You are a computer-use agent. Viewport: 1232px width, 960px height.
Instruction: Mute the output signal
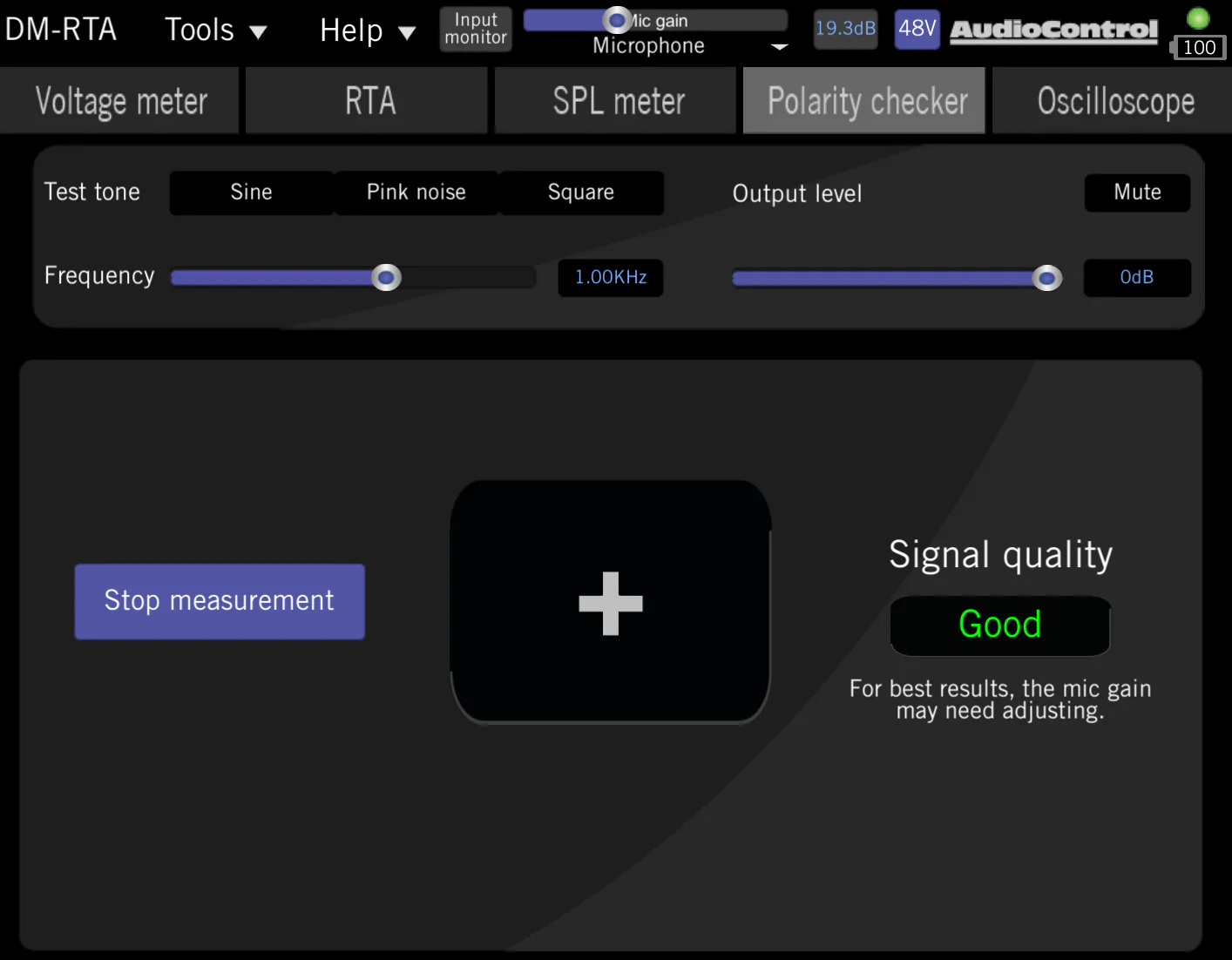click(x=1137, y=193)
